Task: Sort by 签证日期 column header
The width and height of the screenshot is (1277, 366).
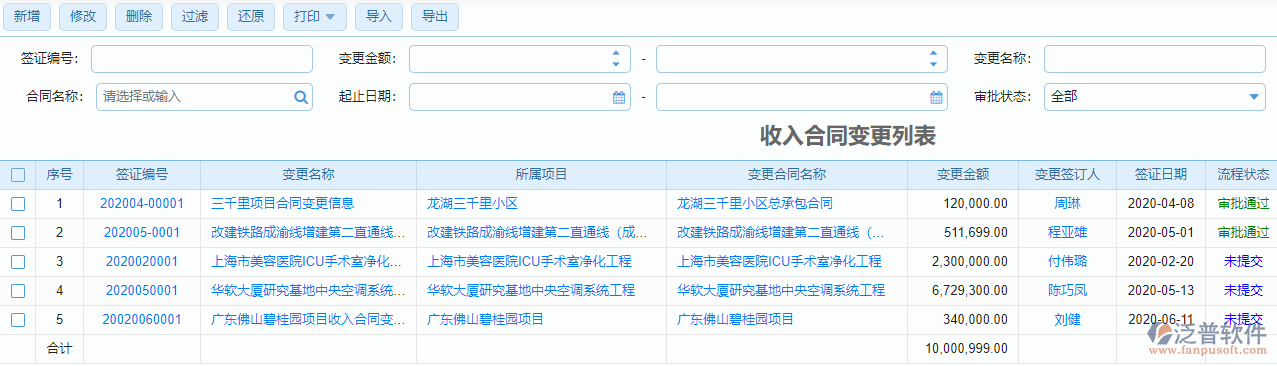Action: pyautogui.click(x=1161, y=175)
